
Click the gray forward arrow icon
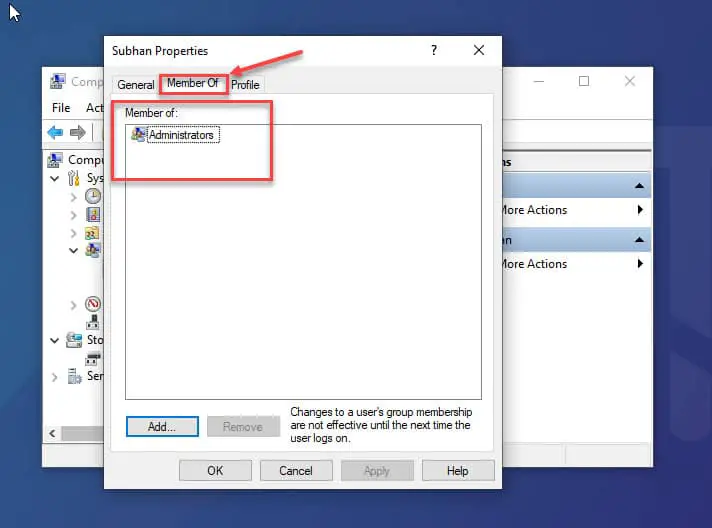coord(78,133)
